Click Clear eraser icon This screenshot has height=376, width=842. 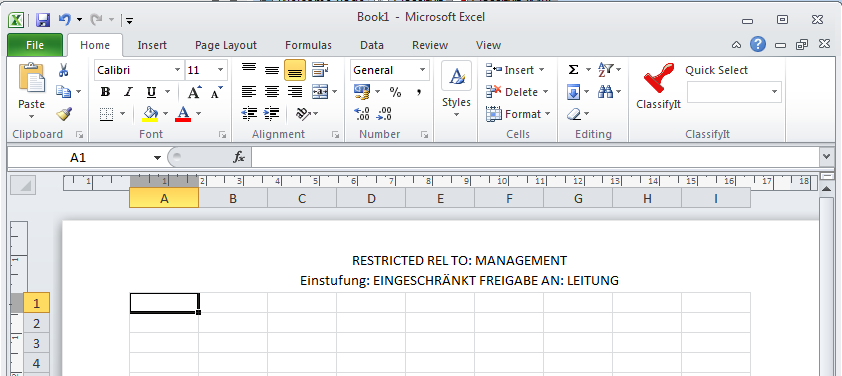(x=574, y=114)
